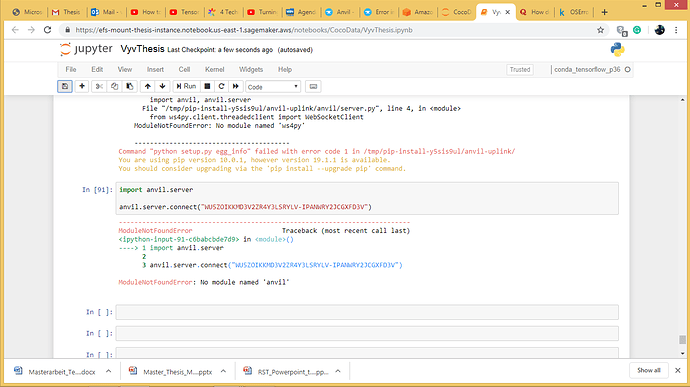
Task: Cut selected cells with scissors icon
Action: 99,86
